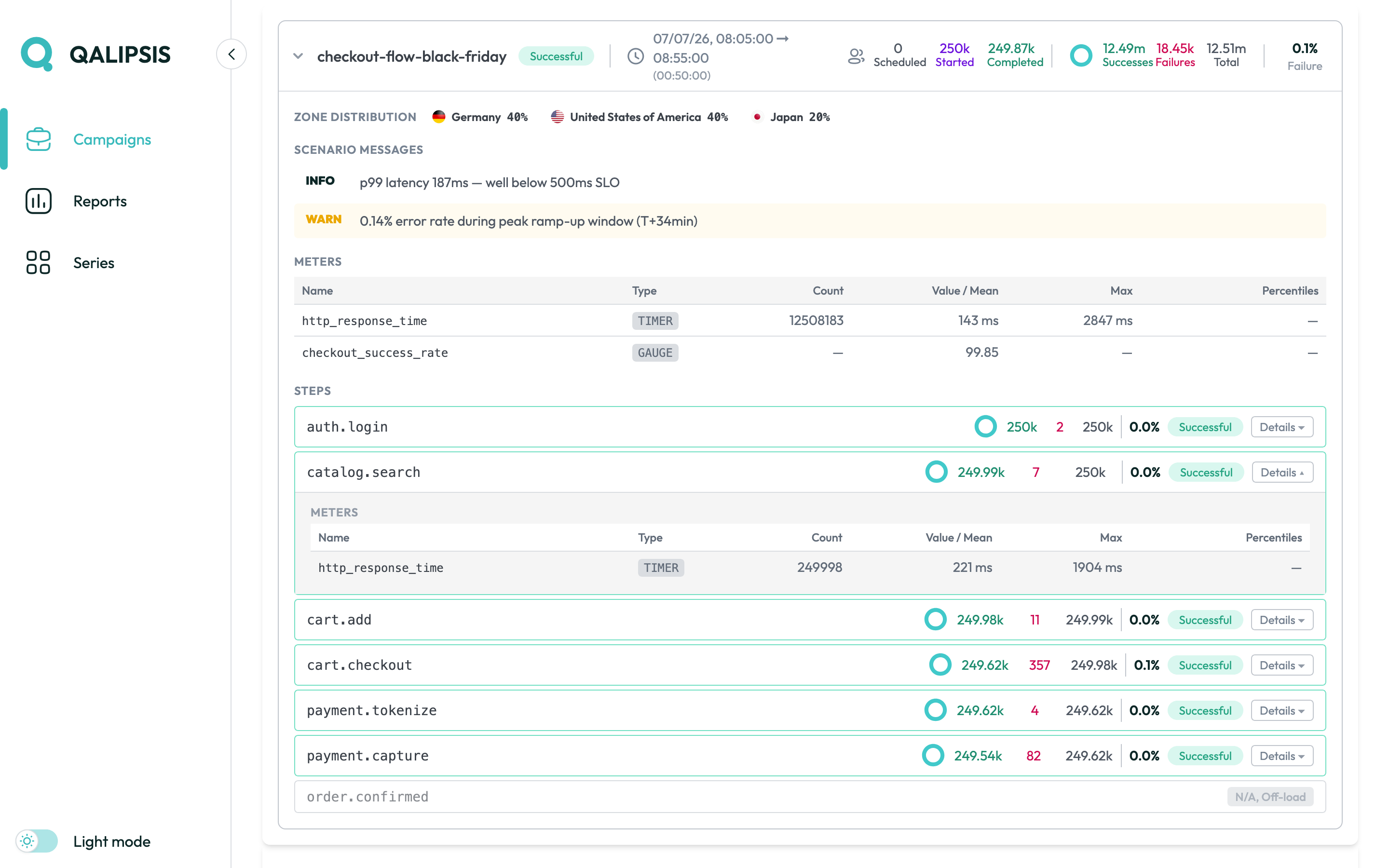Open Campaigns via briefcase icon

coord(39,139)
